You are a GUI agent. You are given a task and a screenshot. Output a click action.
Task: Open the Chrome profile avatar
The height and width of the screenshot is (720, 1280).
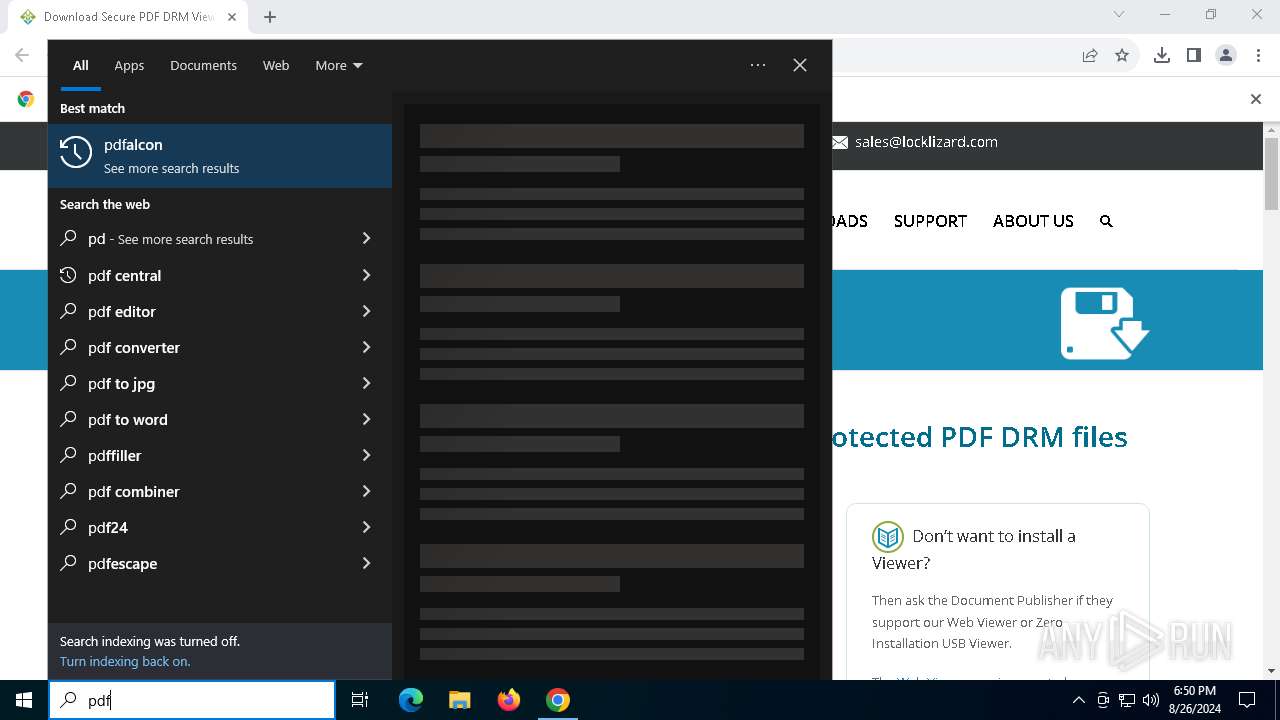[1226, 55]
